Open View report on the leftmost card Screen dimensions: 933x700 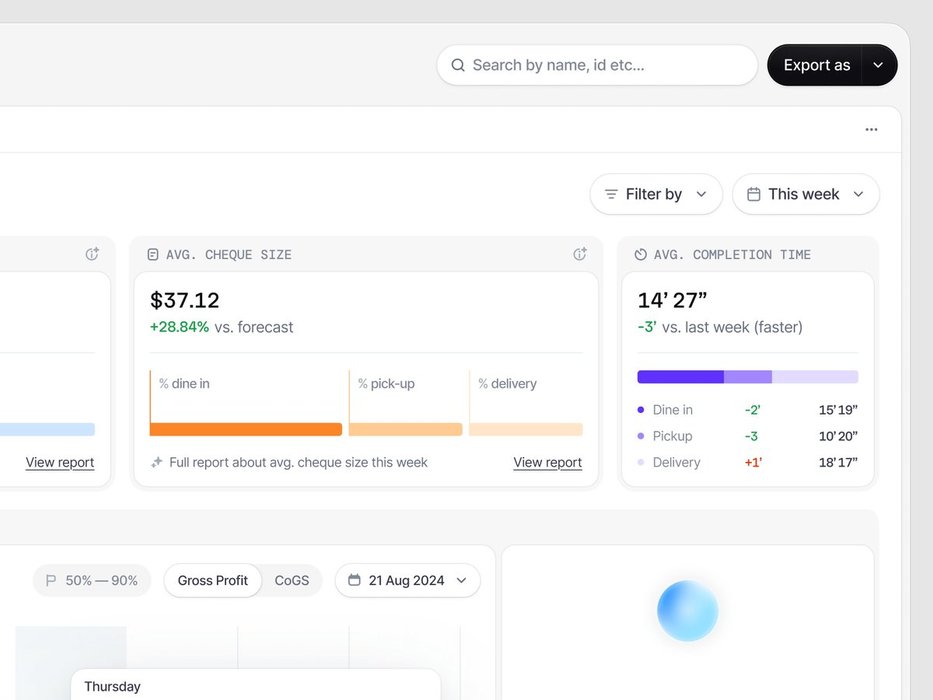(60, 462)
